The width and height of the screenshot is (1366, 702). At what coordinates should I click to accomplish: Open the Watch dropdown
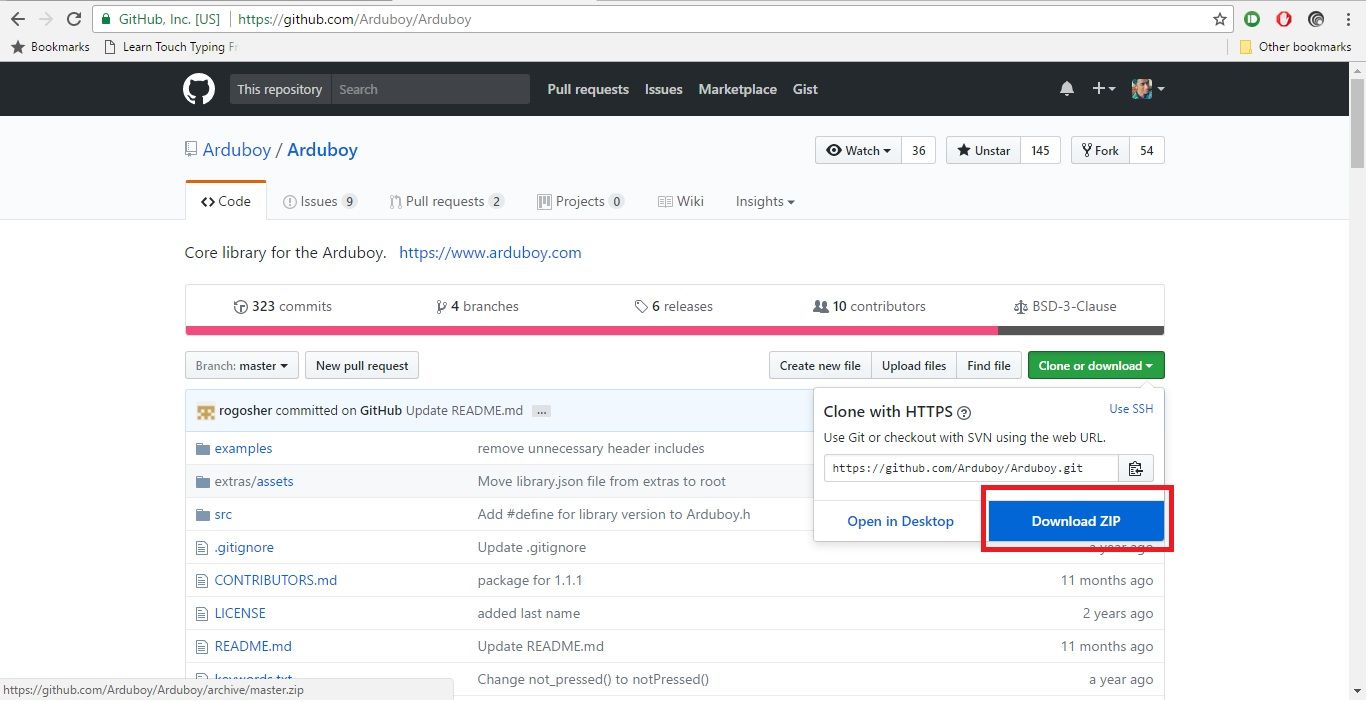[x=859, y=150]
